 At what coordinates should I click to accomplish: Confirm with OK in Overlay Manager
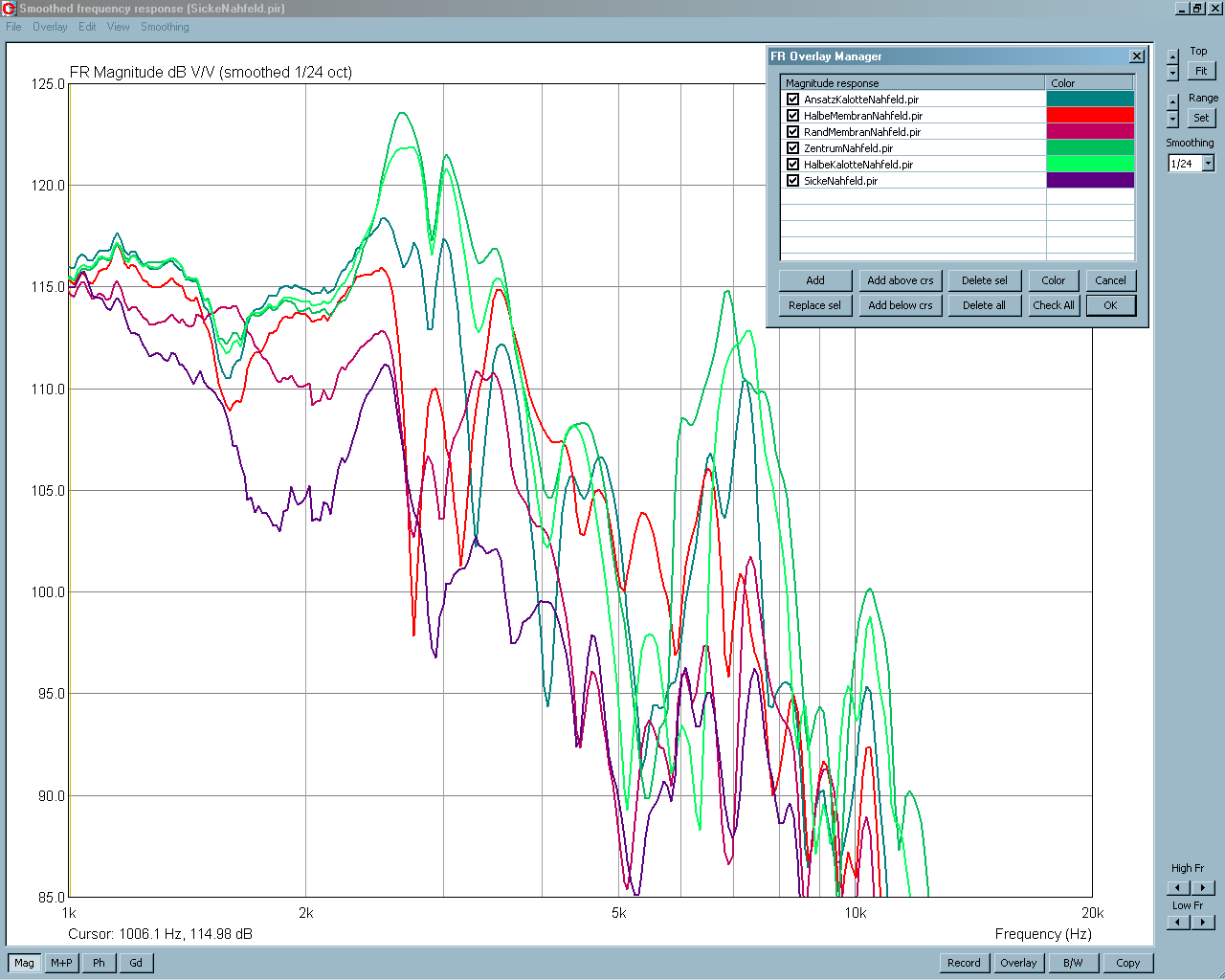point(1110,305)
